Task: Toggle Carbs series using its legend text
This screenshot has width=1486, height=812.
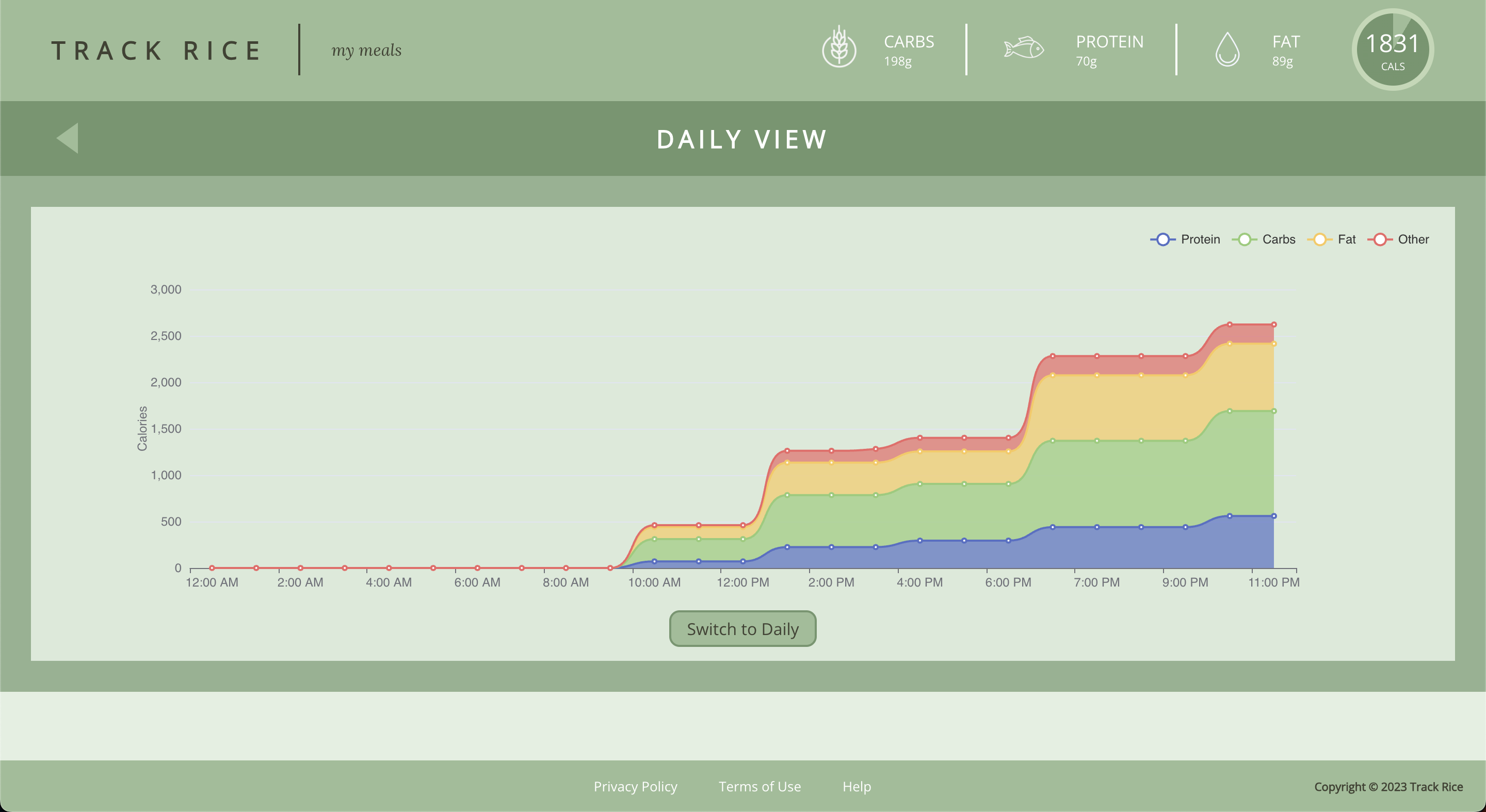Action: tap(1279, 239)
